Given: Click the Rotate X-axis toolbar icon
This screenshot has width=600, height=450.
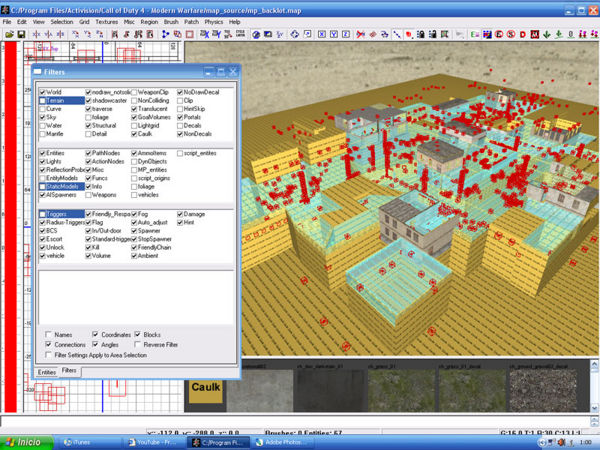Looking at the screenshot, I should [76, 34].
